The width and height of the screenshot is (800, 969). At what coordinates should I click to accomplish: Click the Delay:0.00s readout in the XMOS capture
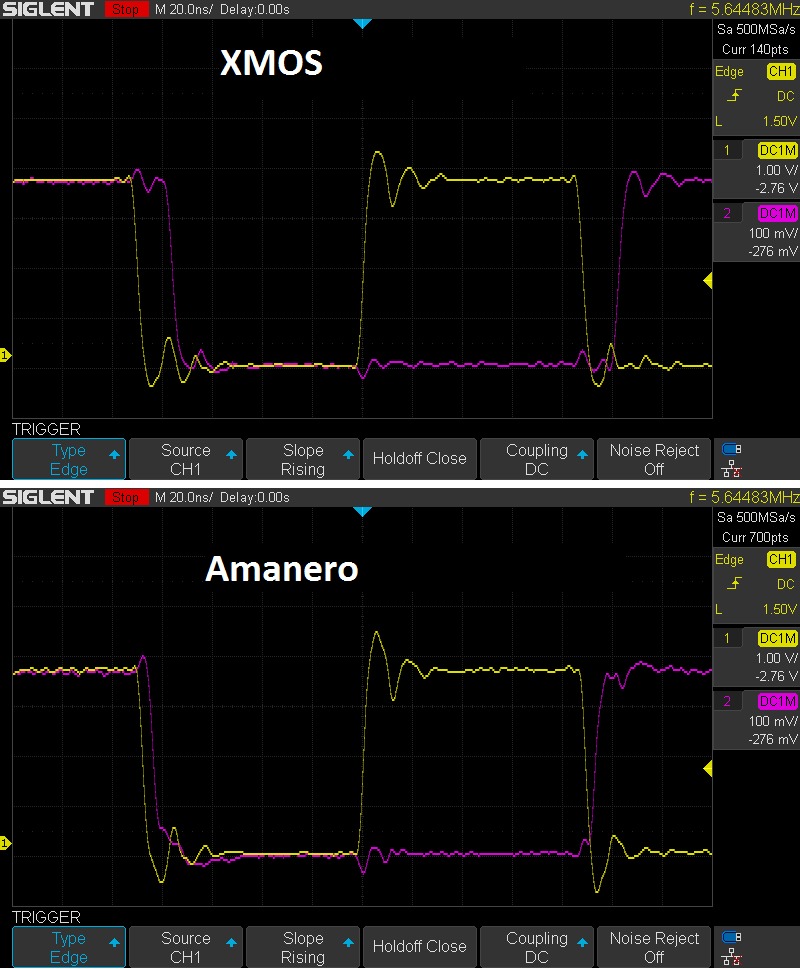(x=255, y=9)
